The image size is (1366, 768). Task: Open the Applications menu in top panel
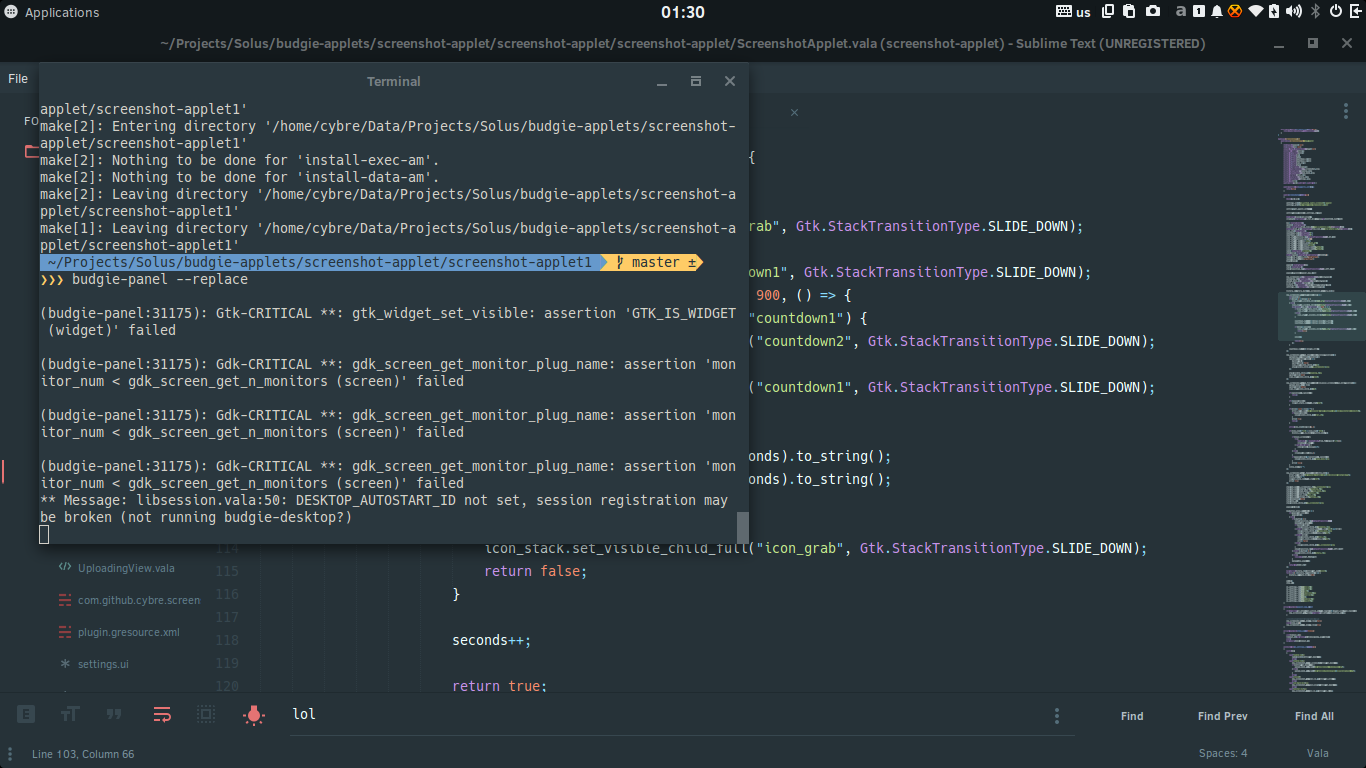click(x=53, y=13)
